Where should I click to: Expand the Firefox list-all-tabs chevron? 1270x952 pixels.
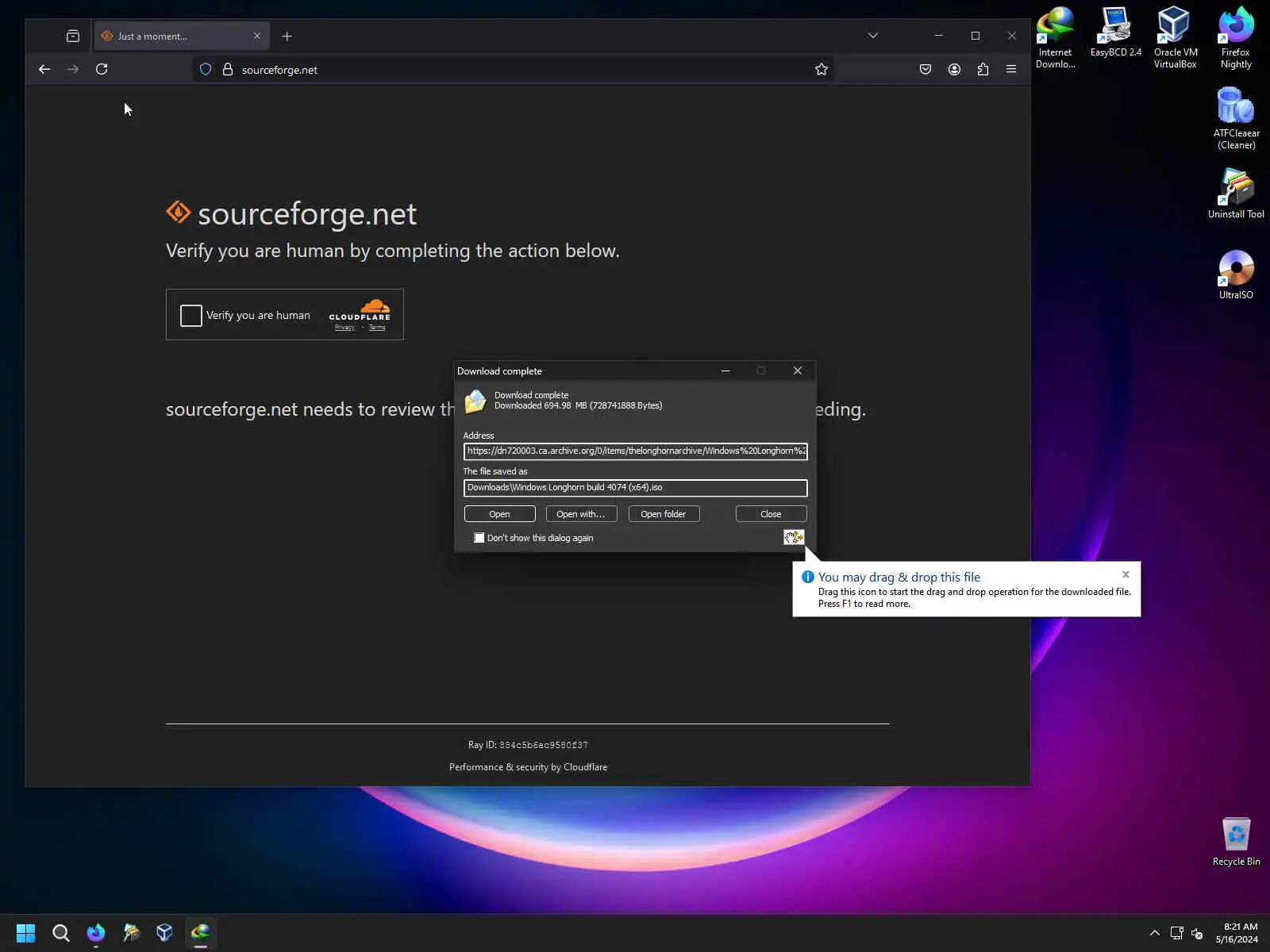(873, 36)
